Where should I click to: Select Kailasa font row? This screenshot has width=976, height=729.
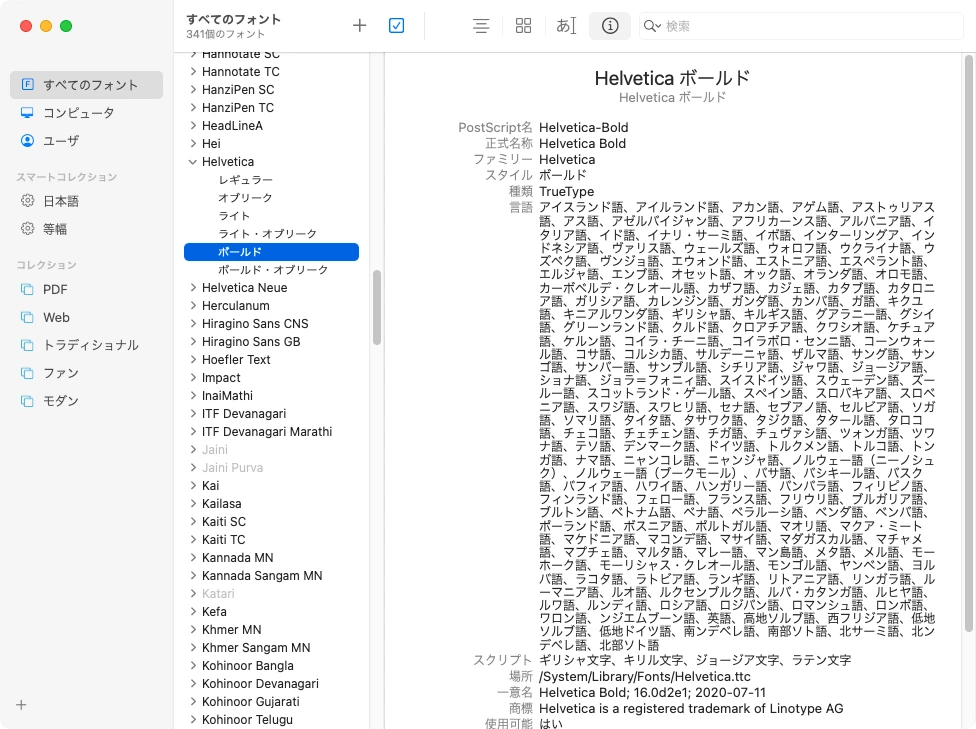pos(271,504)
